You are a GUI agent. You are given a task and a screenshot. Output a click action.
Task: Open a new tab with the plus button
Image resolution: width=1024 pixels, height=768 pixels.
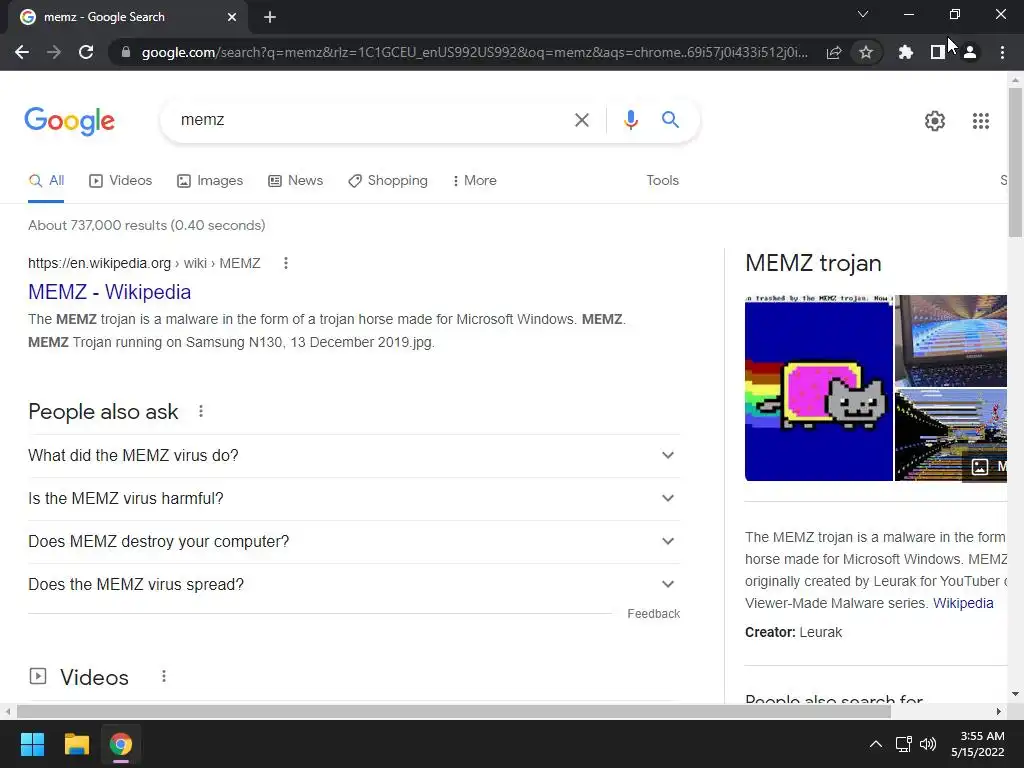tap(270, 17)
